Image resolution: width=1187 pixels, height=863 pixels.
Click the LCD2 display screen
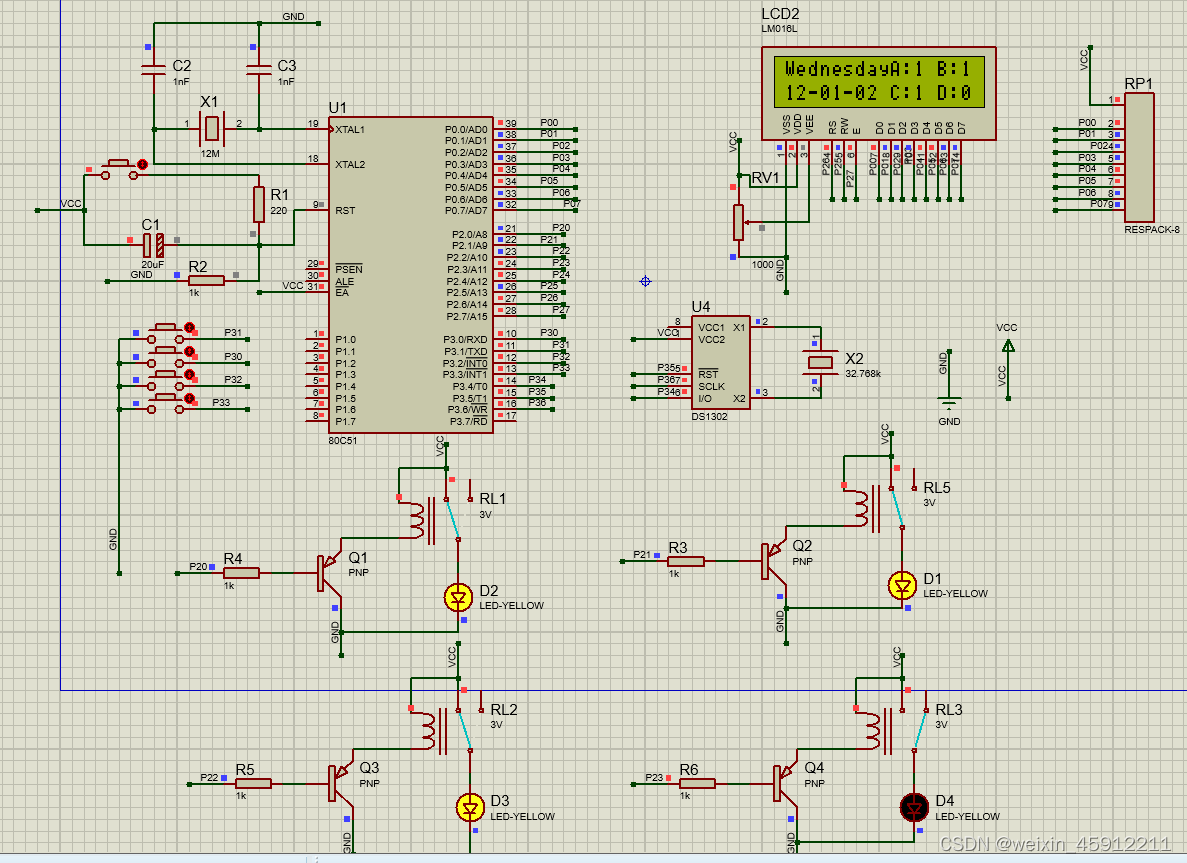(x=879, y=82)
